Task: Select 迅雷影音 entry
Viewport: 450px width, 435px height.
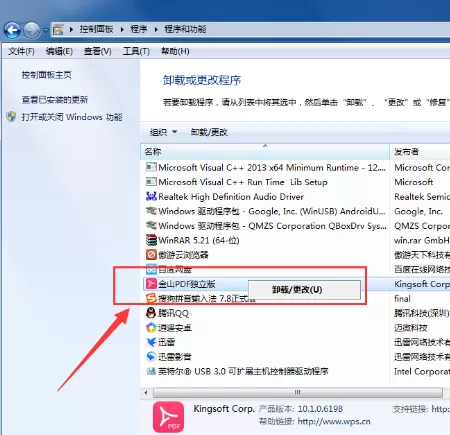Action: coord(175,357)
